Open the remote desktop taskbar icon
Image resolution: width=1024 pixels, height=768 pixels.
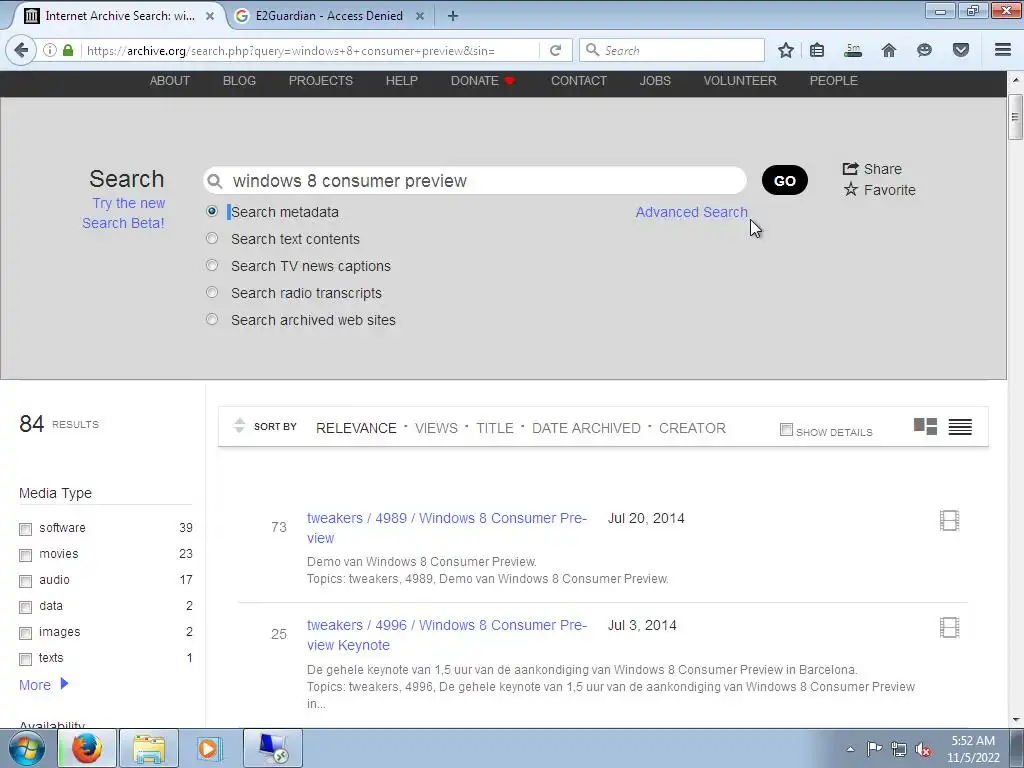[273, 748]
